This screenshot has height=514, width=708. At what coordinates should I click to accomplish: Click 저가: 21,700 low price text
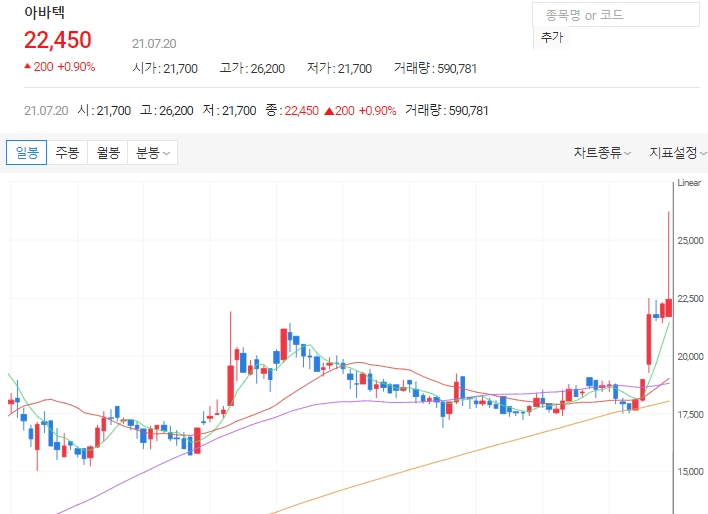[339, 68]
